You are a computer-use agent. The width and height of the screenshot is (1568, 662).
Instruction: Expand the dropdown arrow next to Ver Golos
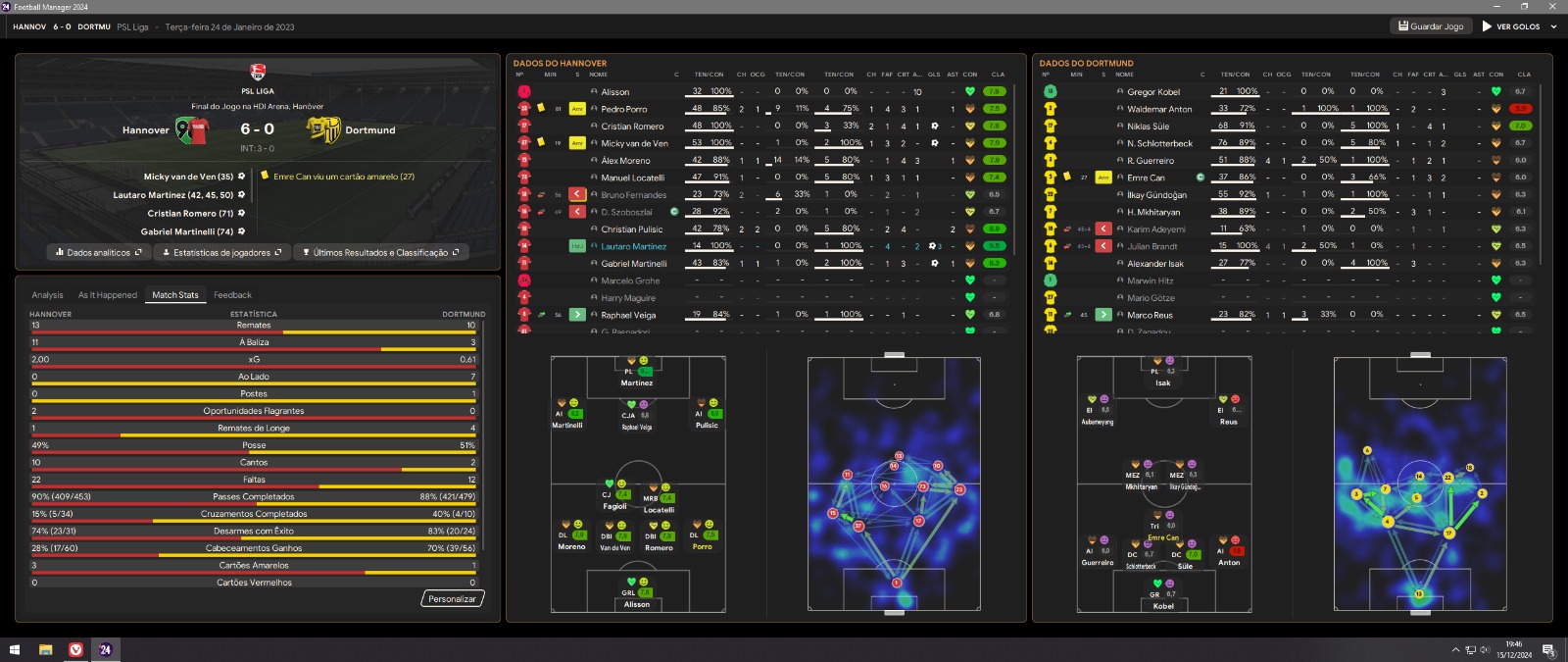click(x=1553, y=26)
